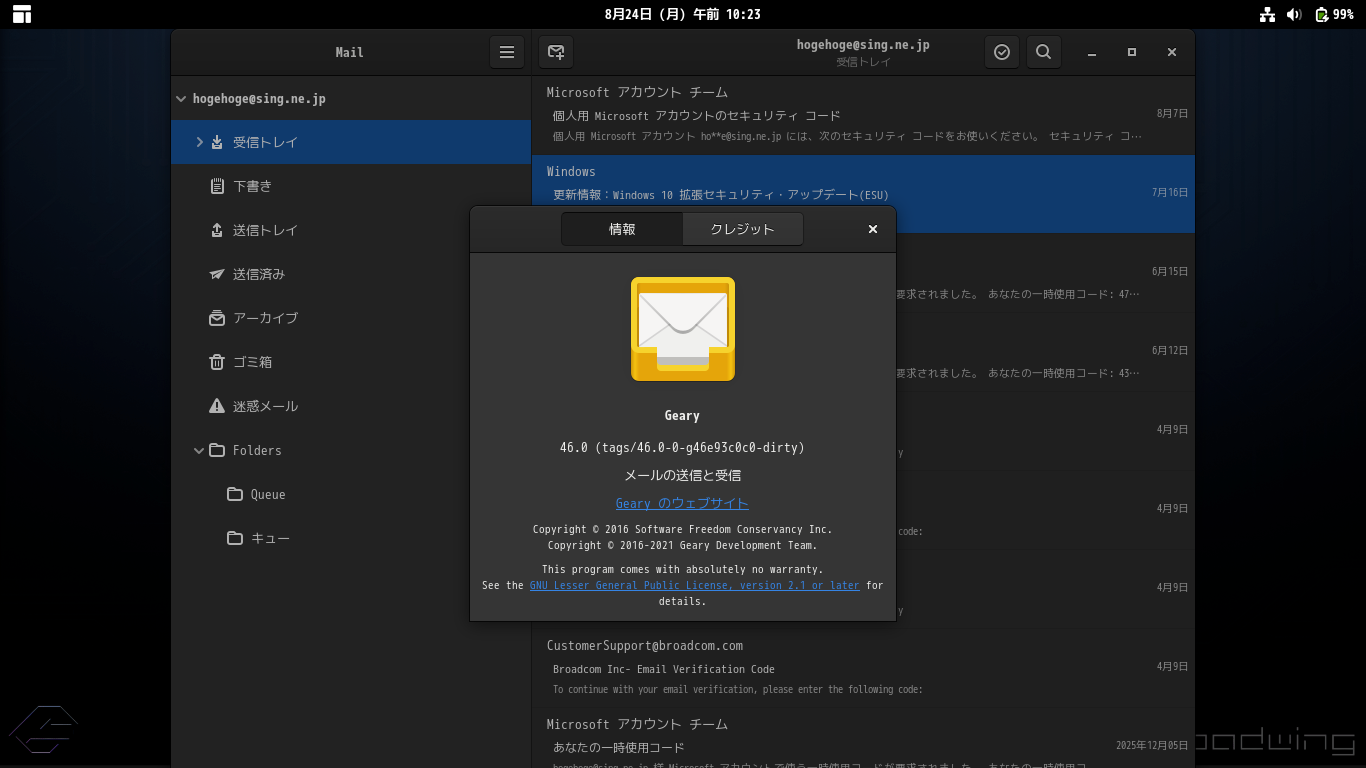Switch to the 情報 tab
The height and width of the screenshot is (768, 1366).
(x=622, y=229)
